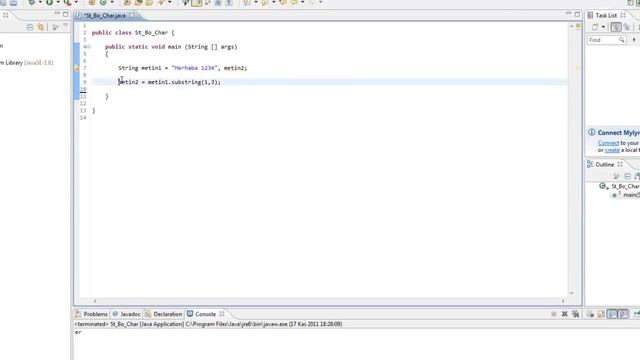Maximize the editor area

tap(577, 14)
